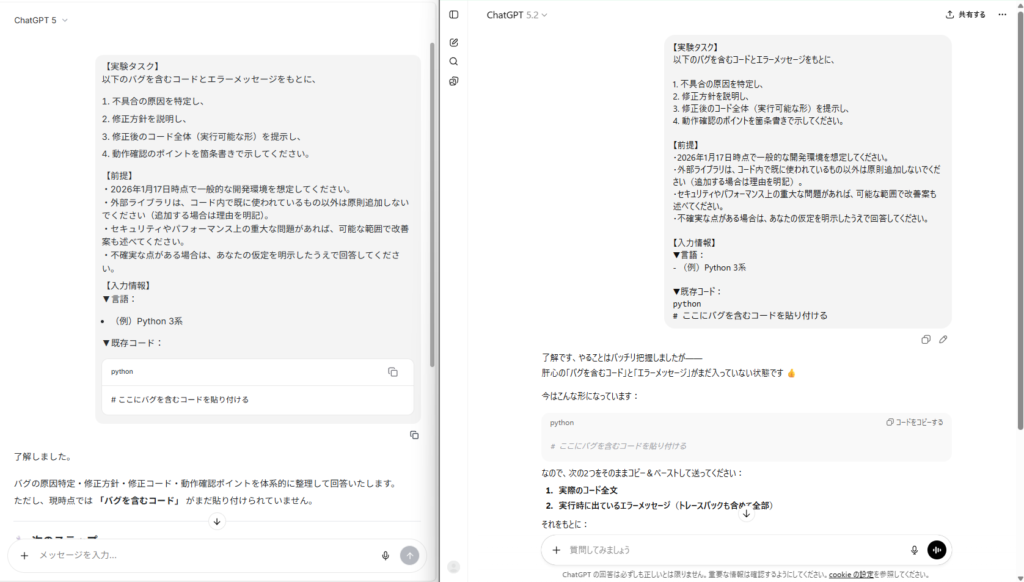Open the ChatGPT 5 model dropdown
The width and height of the screenshot is (1024, 582).
click(41, 20)
